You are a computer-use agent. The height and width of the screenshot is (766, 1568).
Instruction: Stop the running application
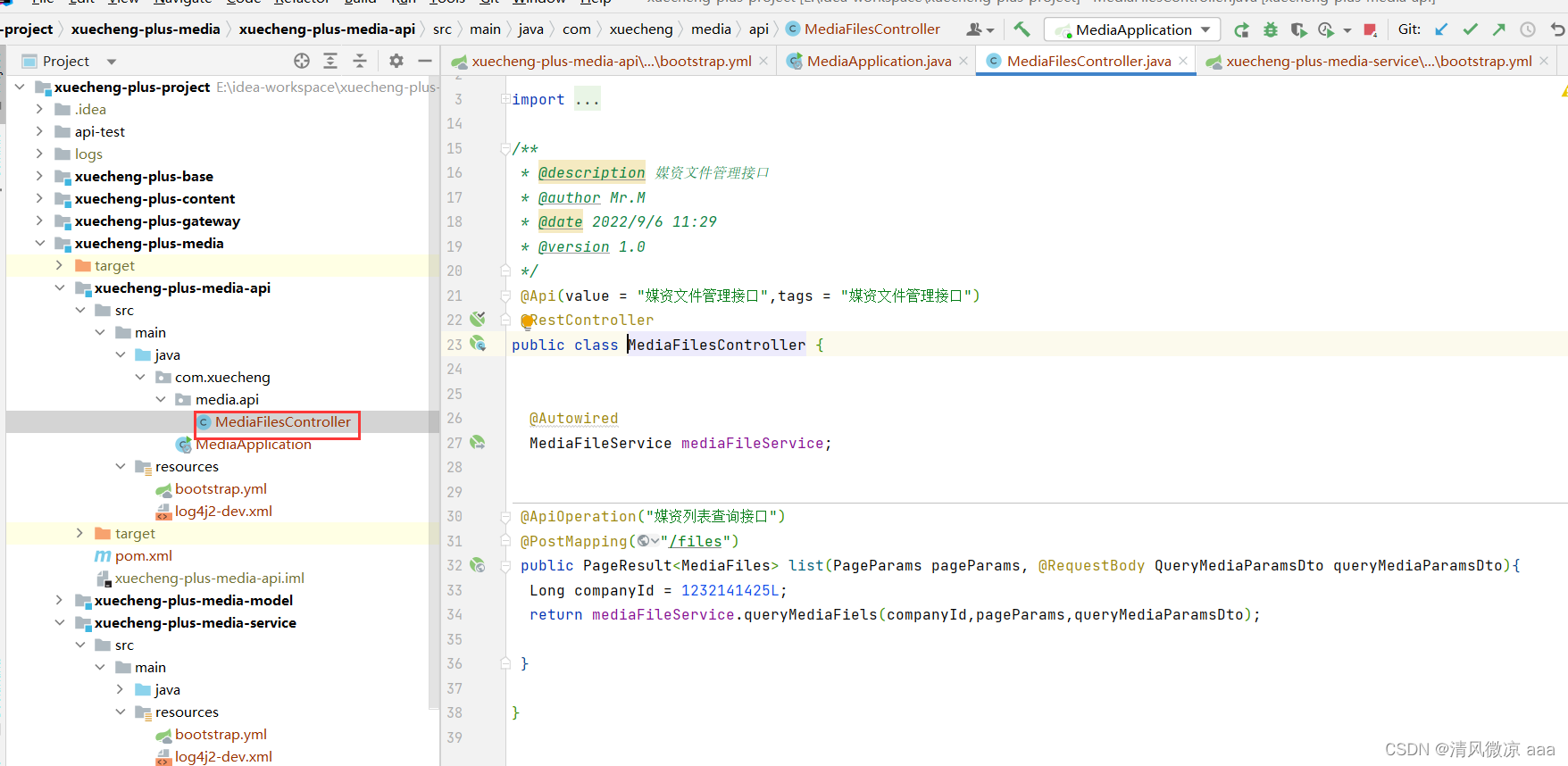tap(1370, 30)
